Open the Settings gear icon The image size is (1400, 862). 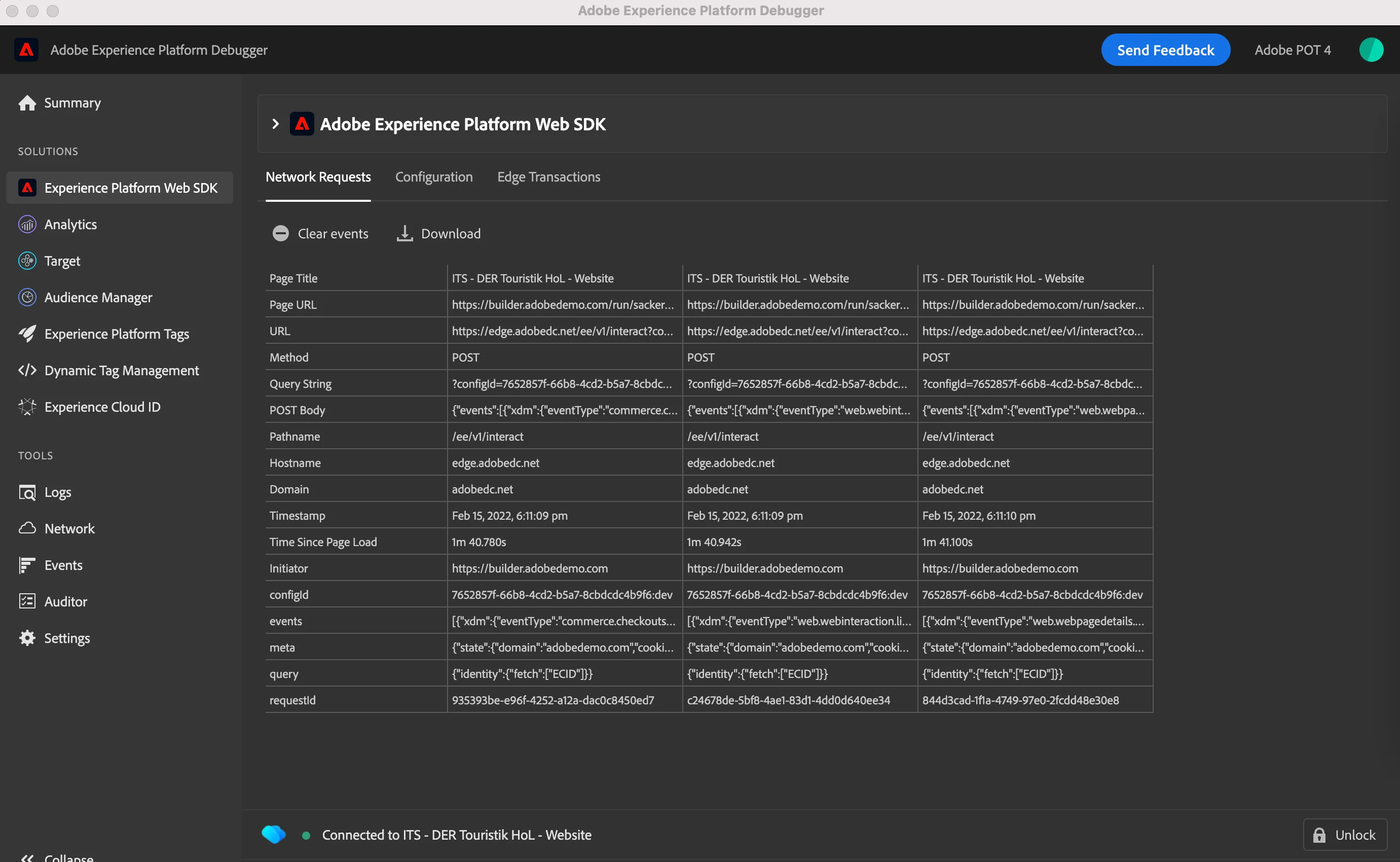[x=27, y=638]
